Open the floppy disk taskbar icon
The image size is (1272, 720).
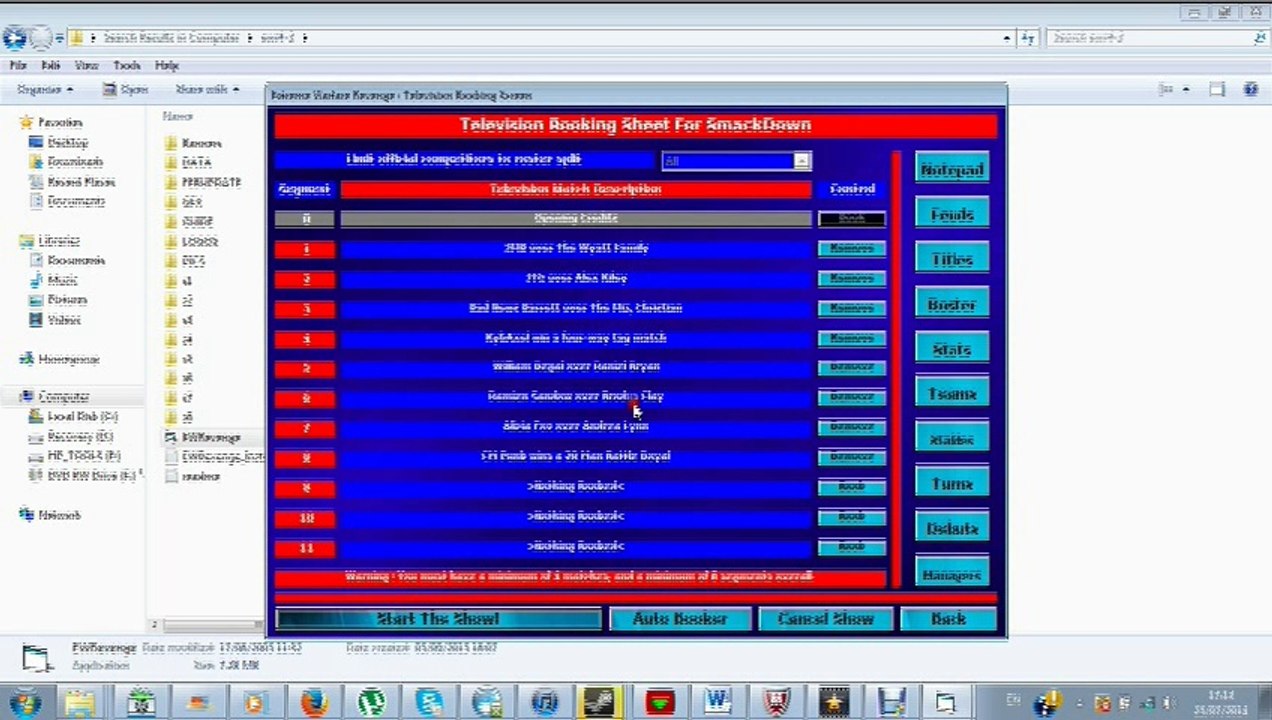click(890, 701)
